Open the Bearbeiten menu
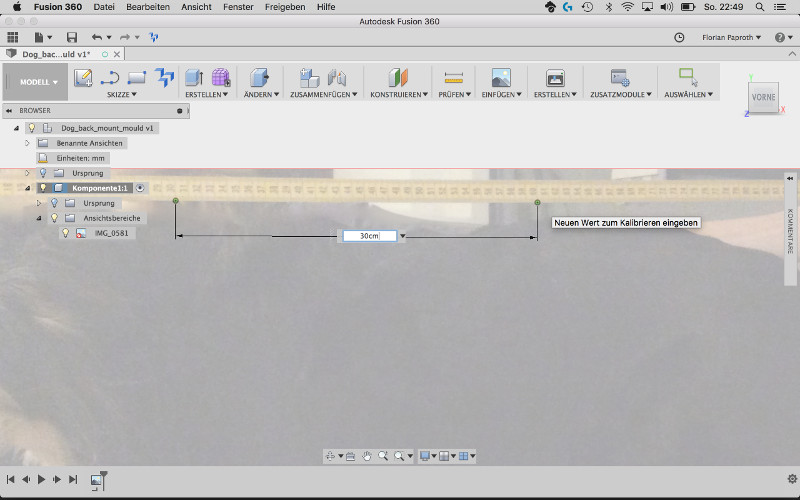 click(147, 7)
